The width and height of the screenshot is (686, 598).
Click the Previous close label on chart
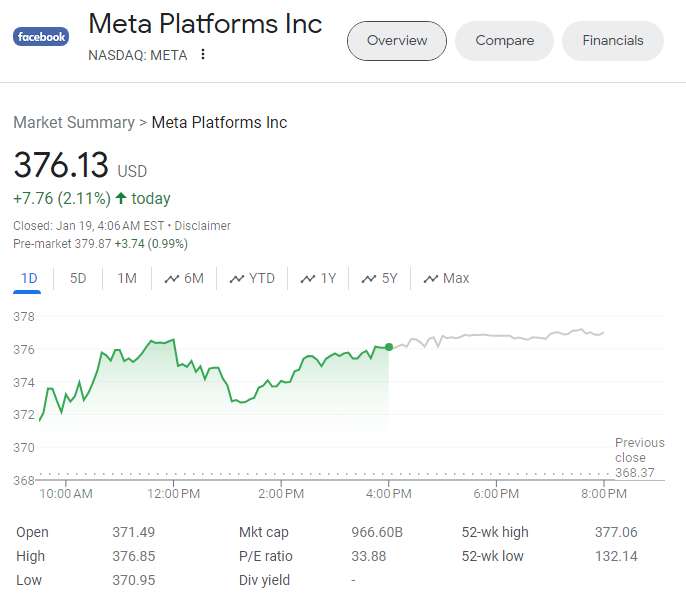click(639, 450)
